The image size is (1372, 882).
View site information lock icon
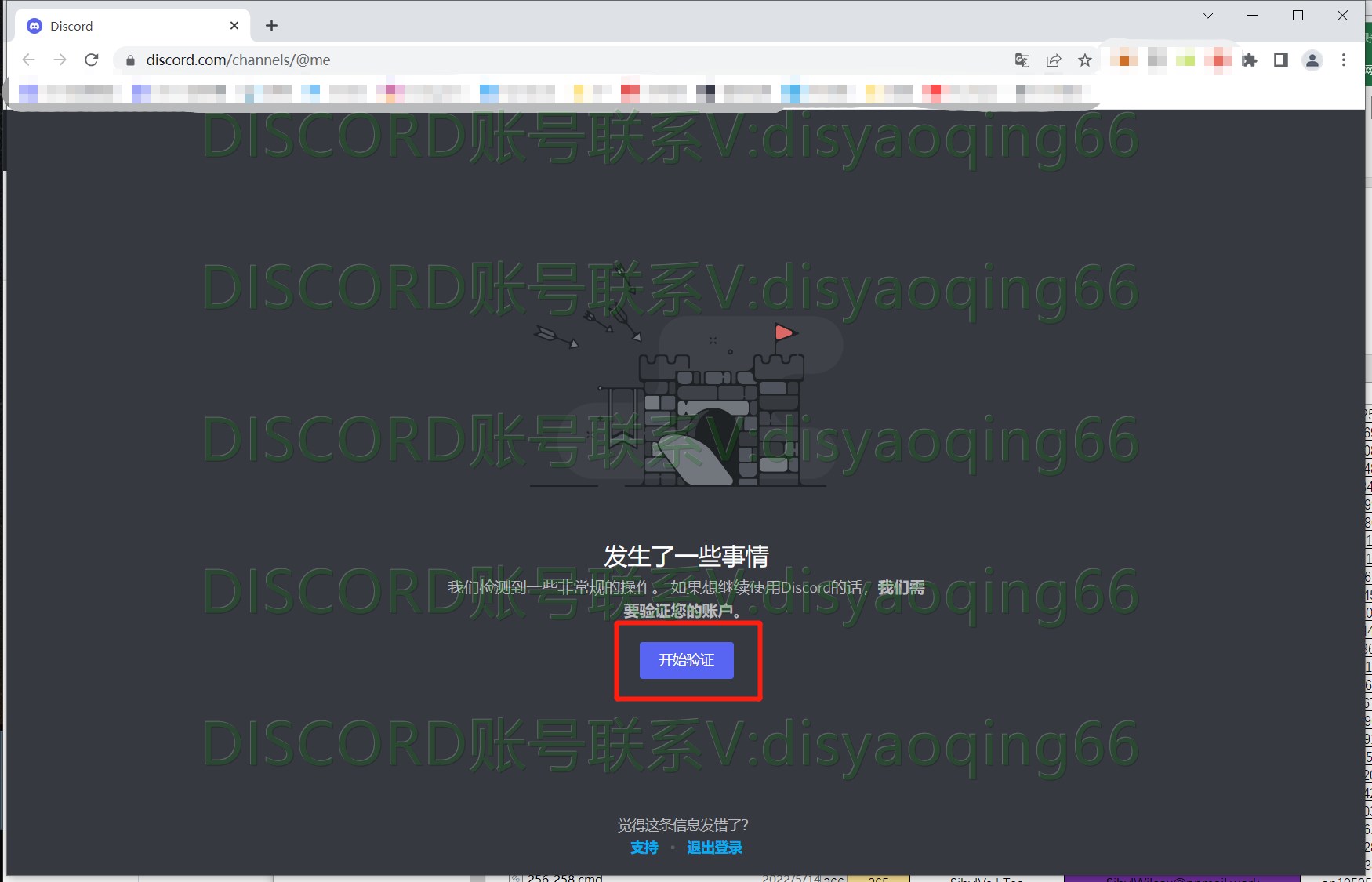point(131,60)
